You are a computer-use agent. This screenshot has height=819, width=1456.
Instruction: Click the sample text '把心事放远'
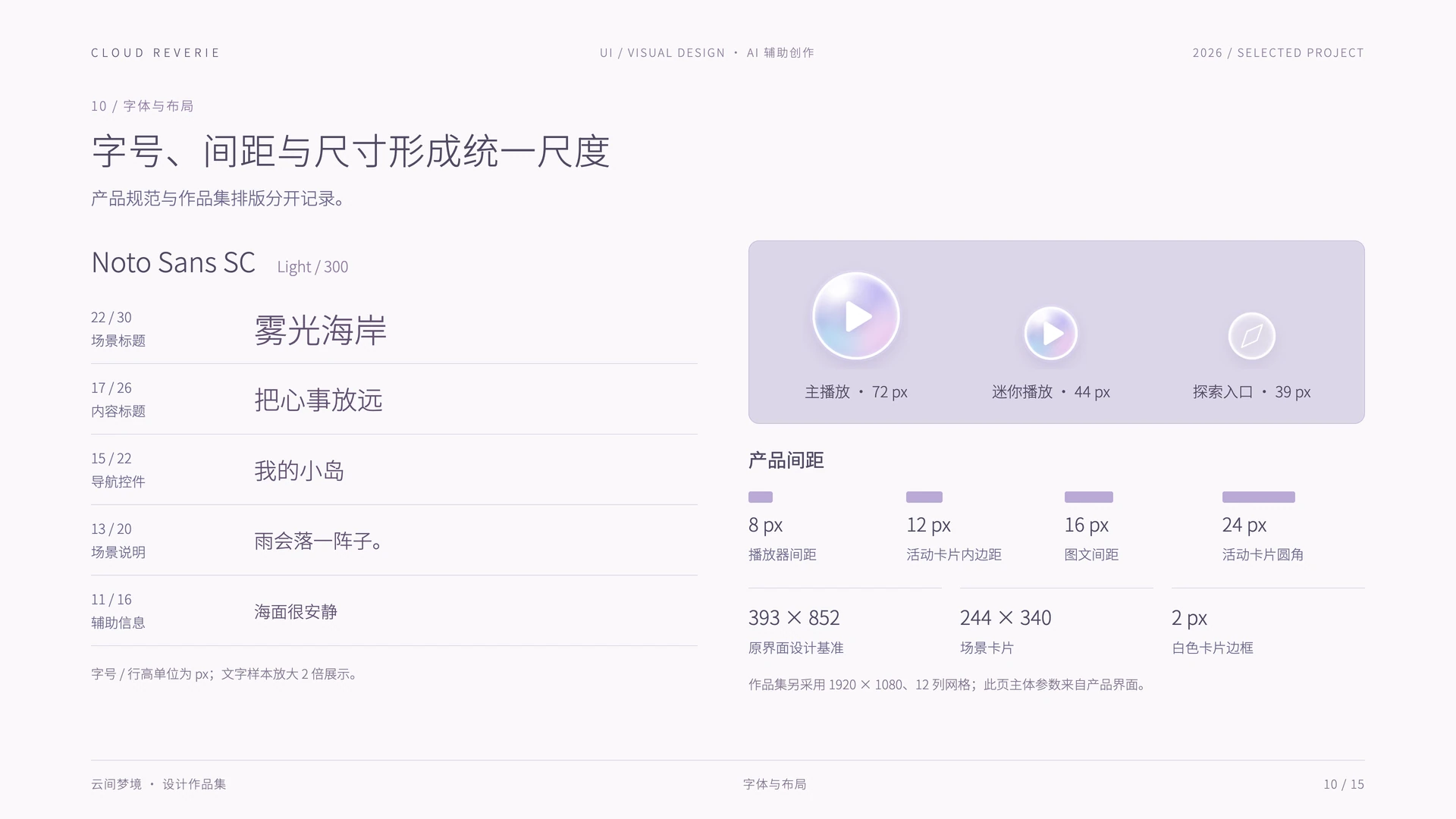pyautogui.click(x=318, y=400)
